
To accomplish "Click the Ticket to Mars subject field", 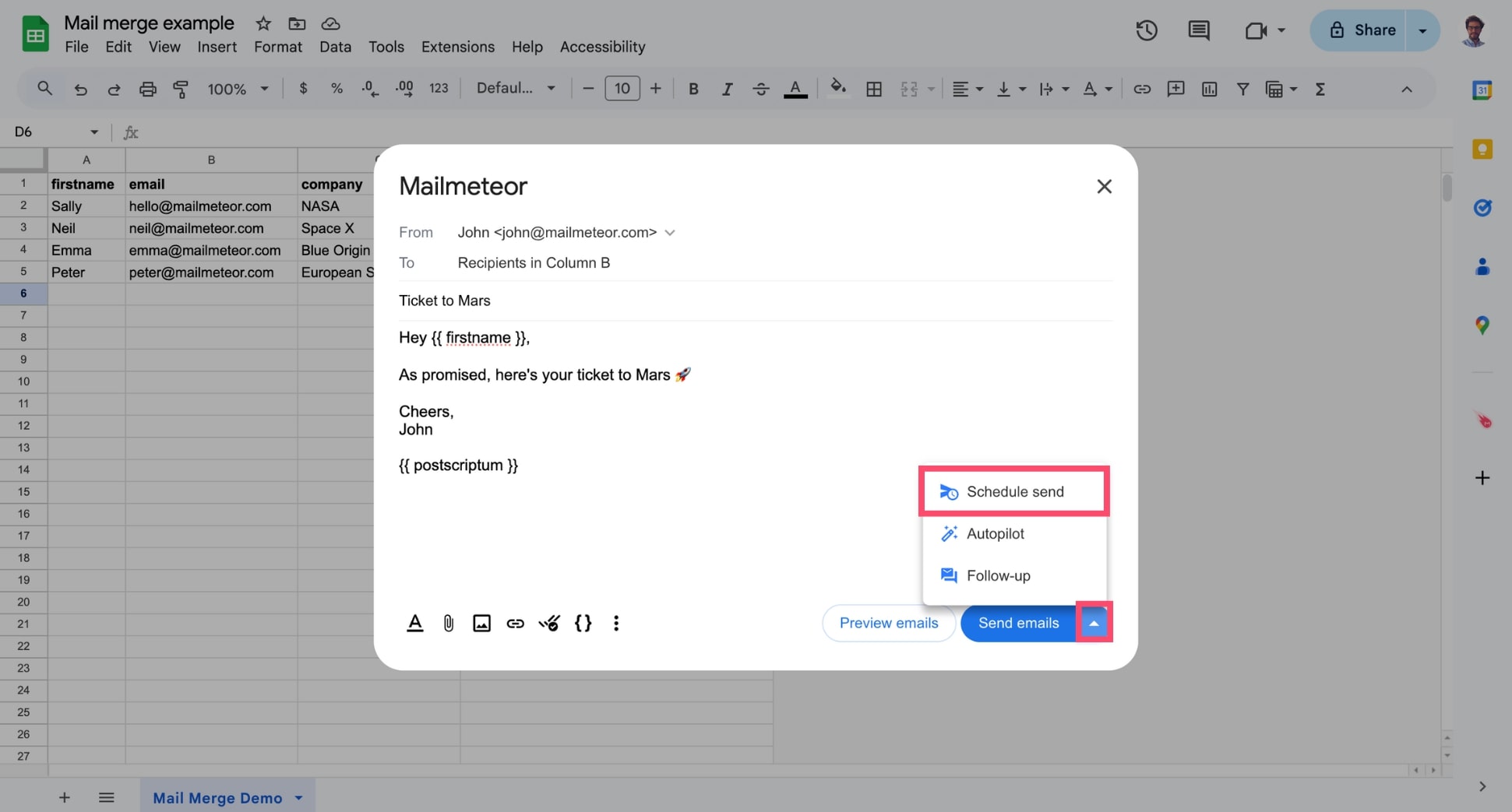I will click(x=754, y=301).
